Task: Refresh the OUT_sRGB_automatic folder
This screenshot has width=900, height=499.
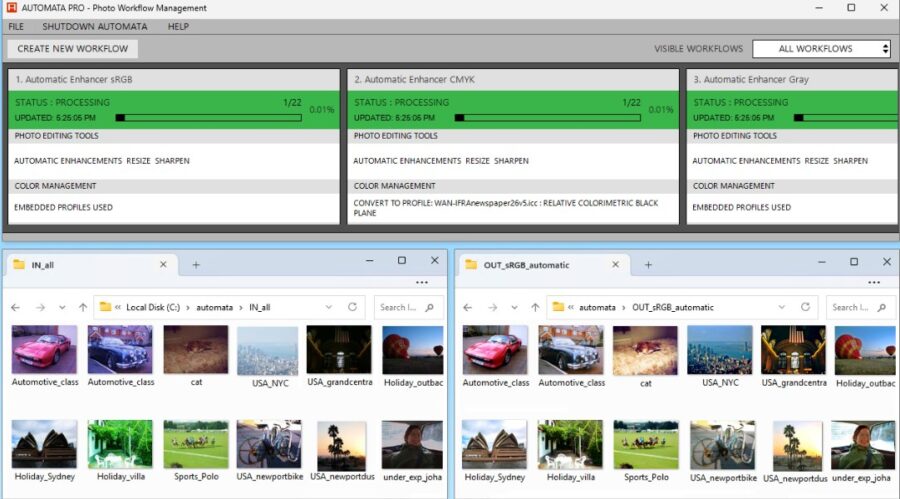Action: pos(805,307)
